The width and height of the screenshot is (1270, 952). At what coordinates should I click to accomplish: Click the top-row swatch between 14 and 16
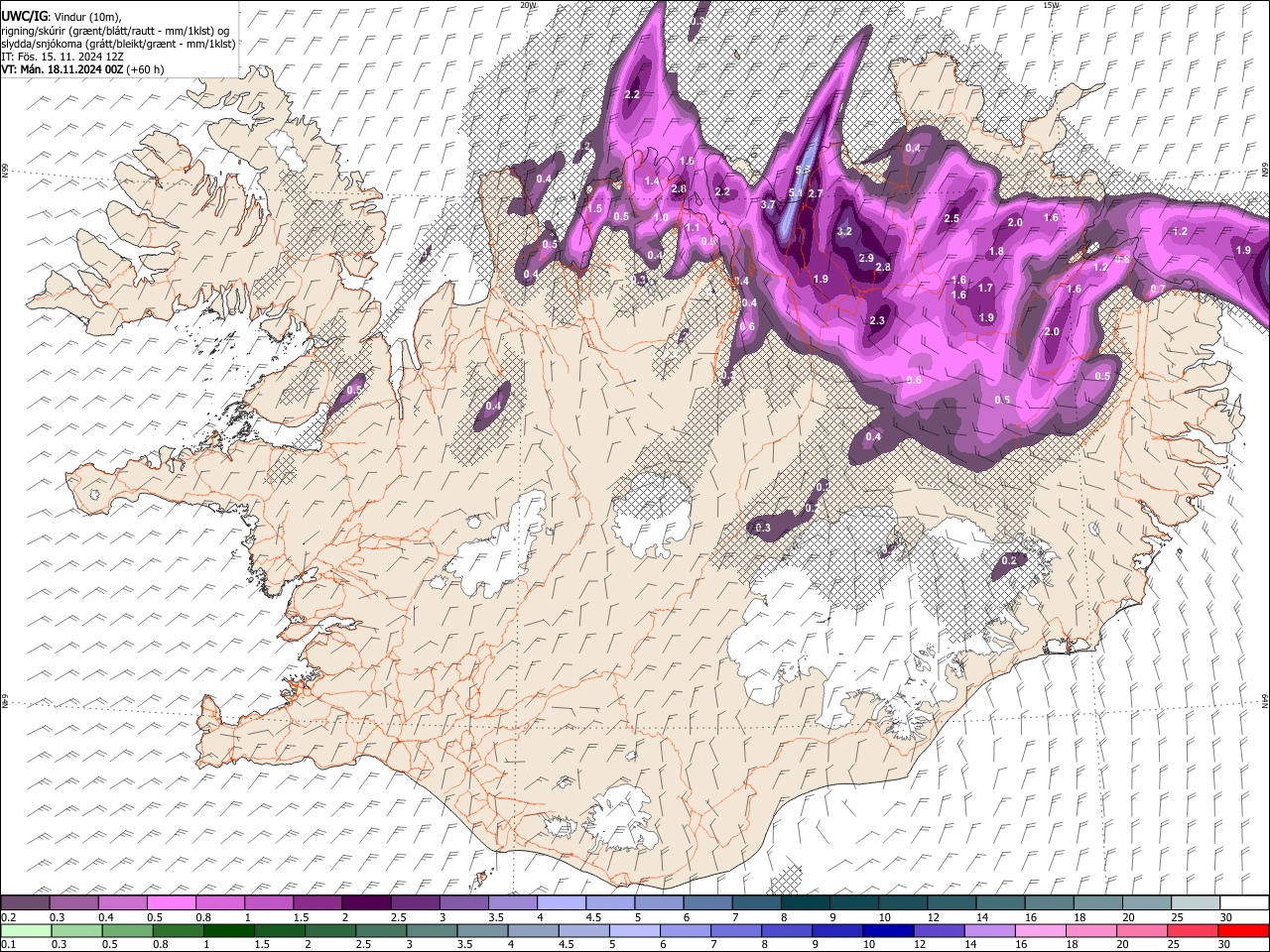click(1001, 902)
